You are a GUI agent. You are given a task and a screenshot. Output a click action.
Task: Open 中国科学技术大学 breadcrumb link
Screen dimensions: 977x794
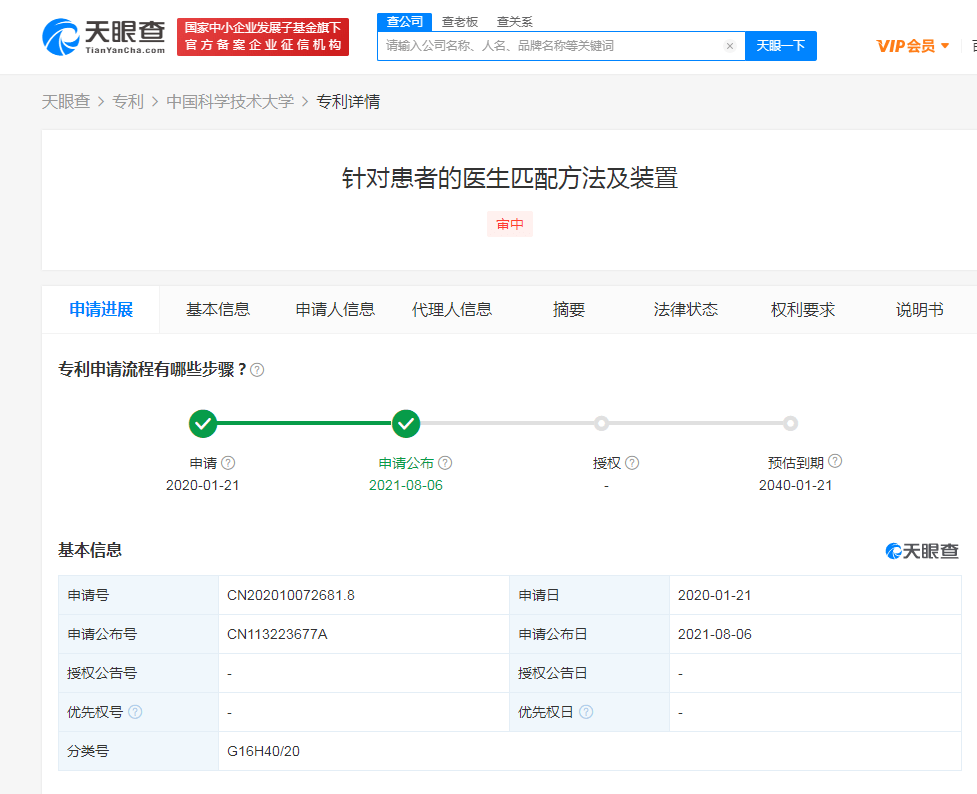(230, 102)
